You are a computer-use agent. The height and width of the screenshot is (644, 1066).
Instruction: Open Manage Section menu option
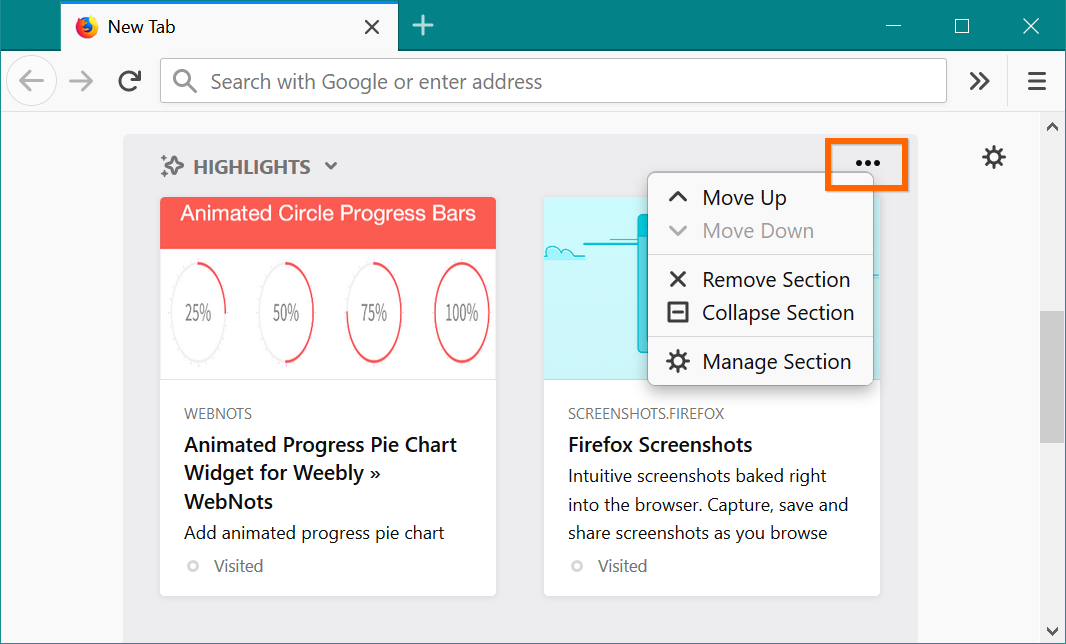click(x=776, y=362)
